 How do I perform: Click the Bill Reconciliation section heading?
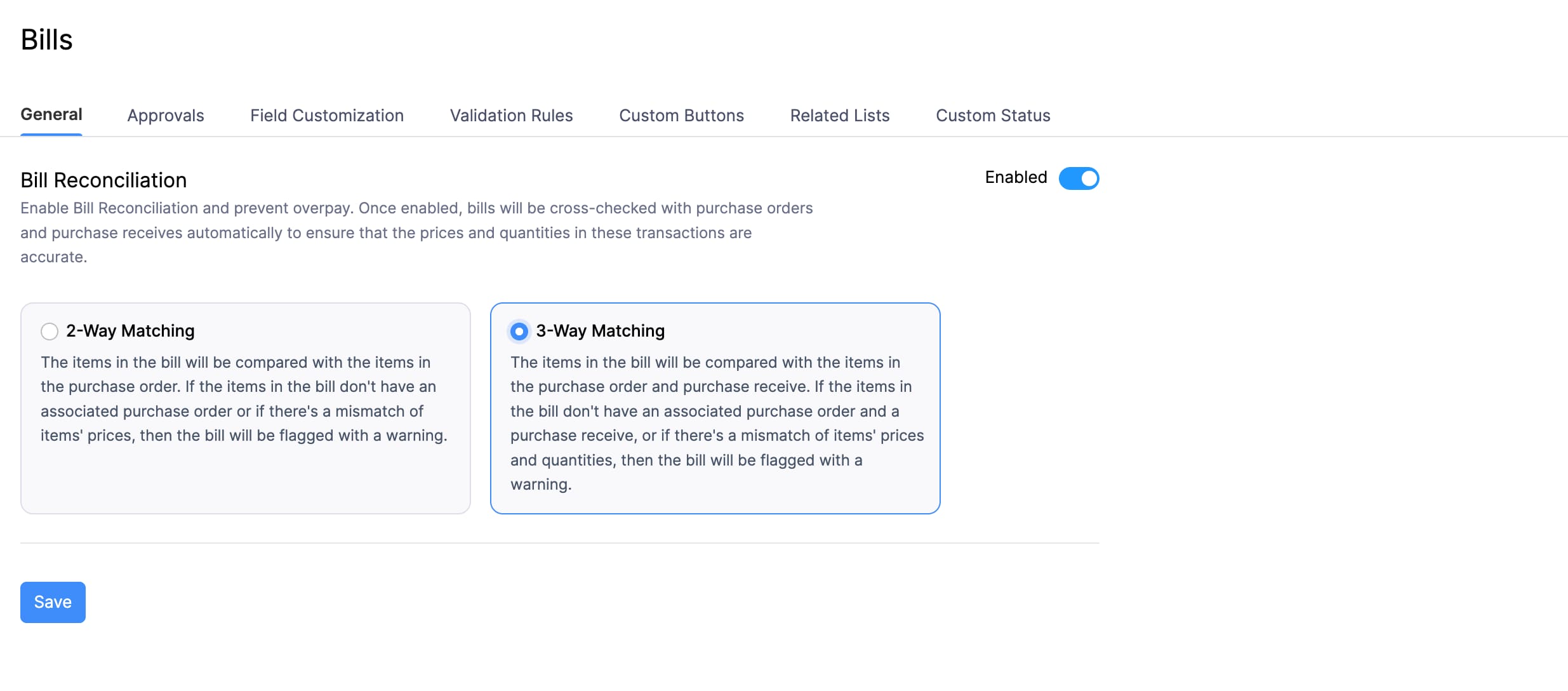(103, 180)
